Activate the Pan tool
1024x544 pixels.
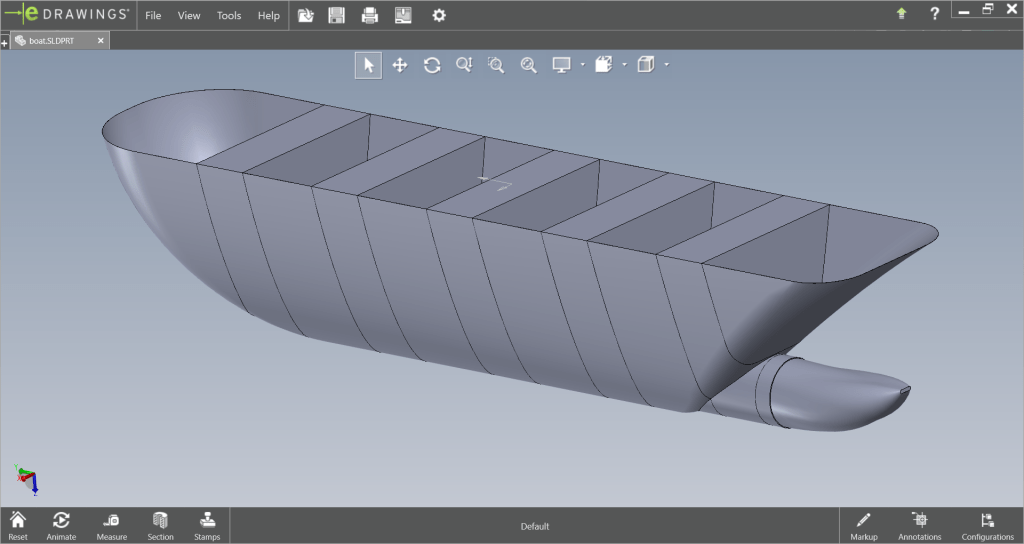[x=400, y=65]
